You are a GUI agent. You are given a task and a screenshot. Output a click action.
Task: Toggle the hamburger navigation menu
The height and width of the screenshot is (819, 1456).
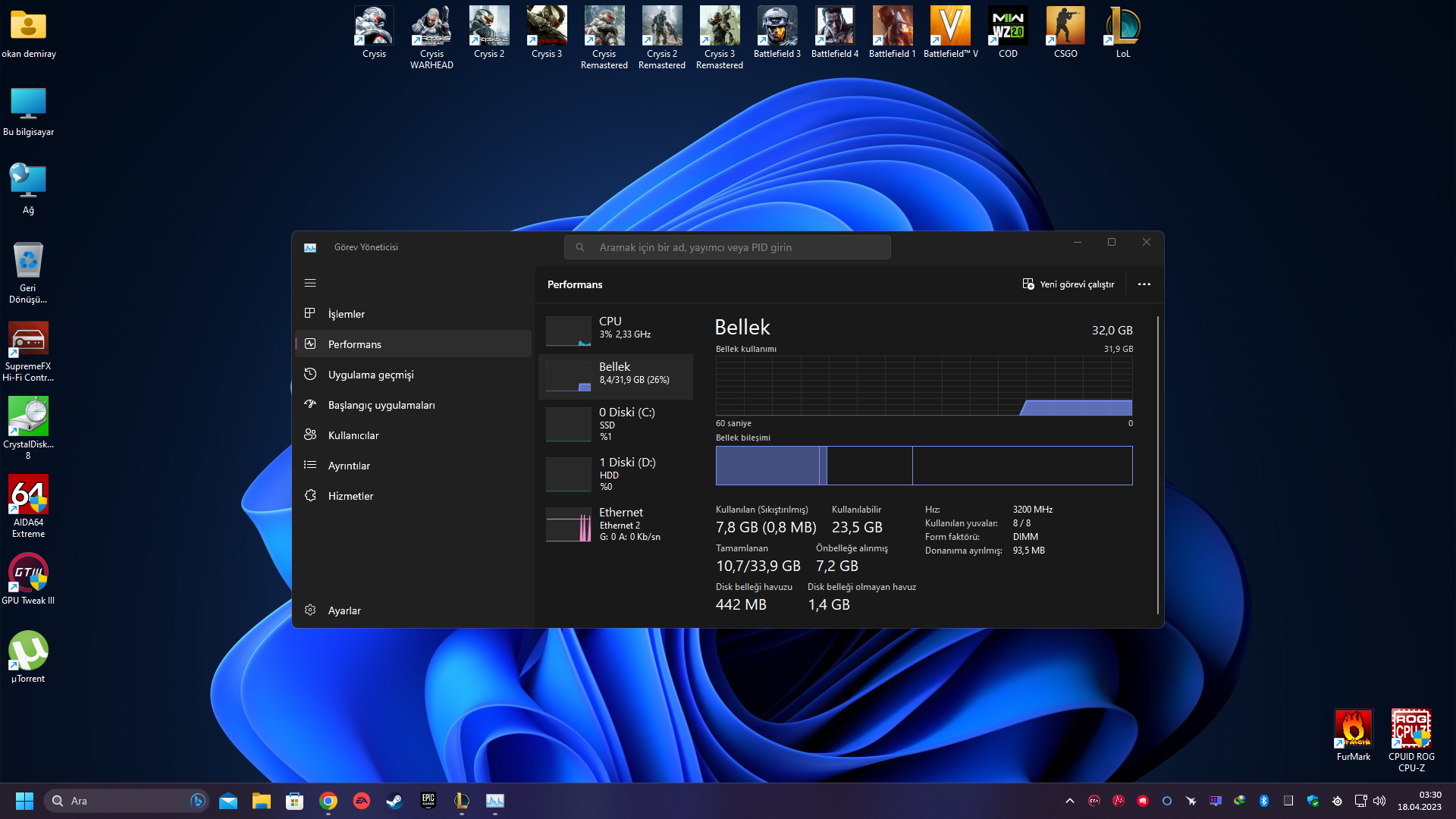(x=310, y=283)
